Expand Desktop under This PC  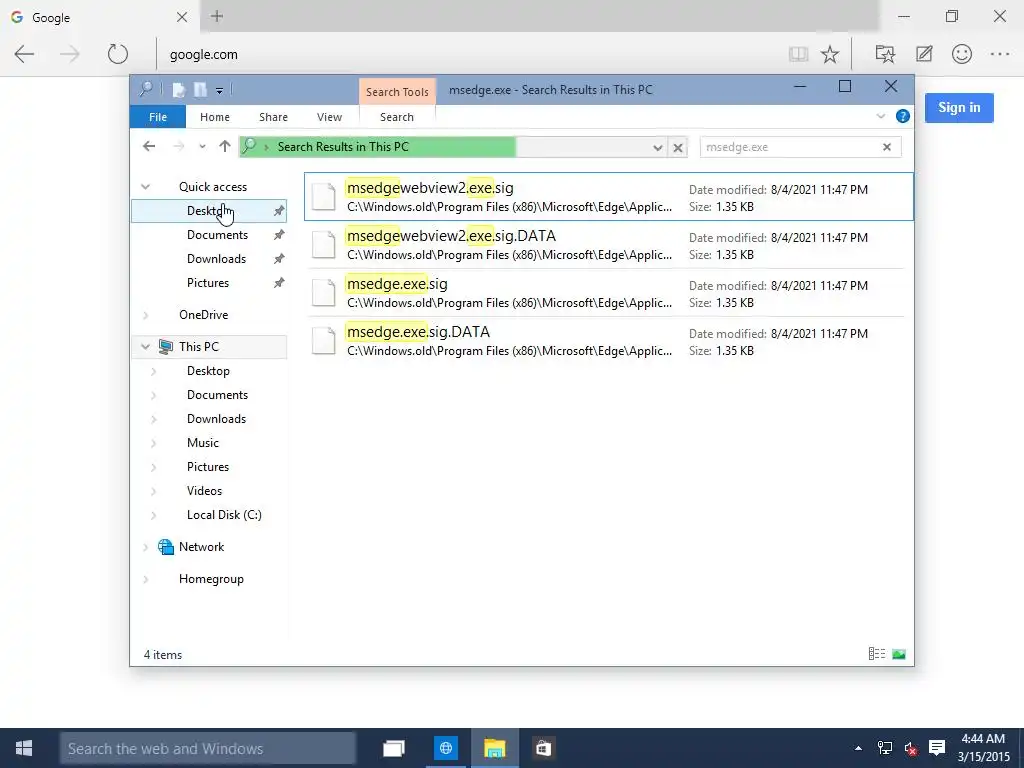[153, 372]
